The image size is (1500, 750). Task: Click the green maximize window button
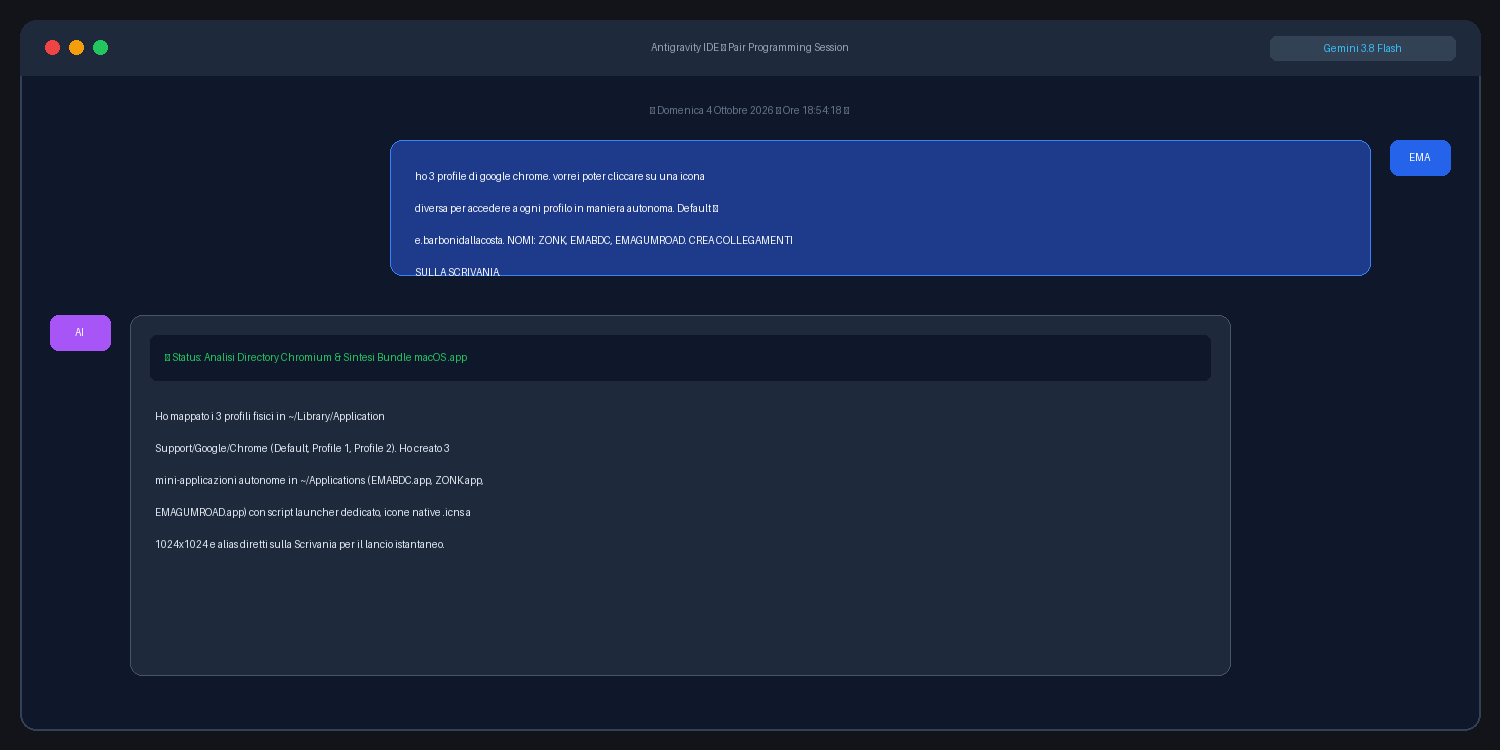point(100,48)
